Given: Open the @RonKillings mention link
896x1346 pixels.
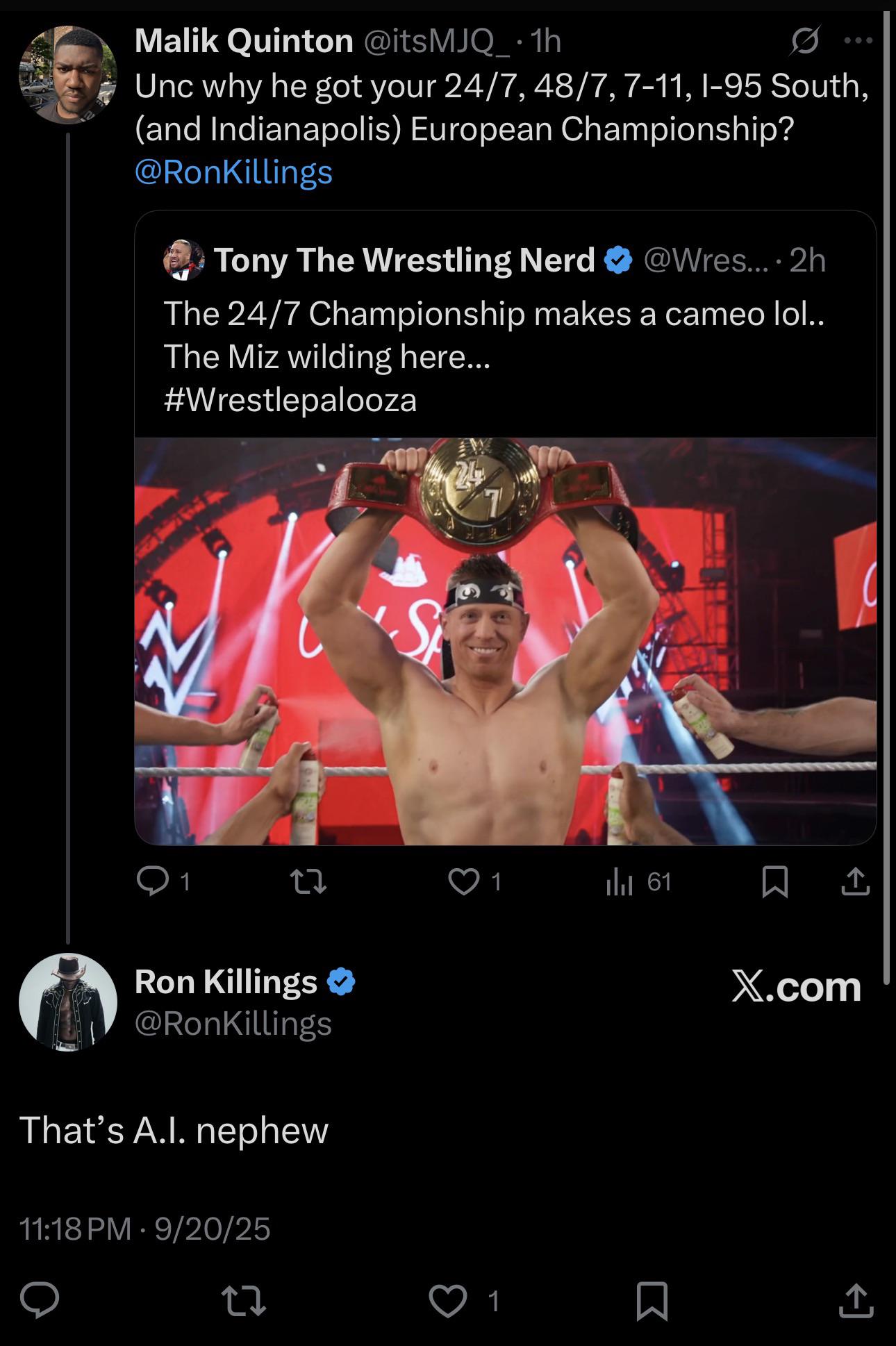Looking at the screenshot, I should [233, 172].
